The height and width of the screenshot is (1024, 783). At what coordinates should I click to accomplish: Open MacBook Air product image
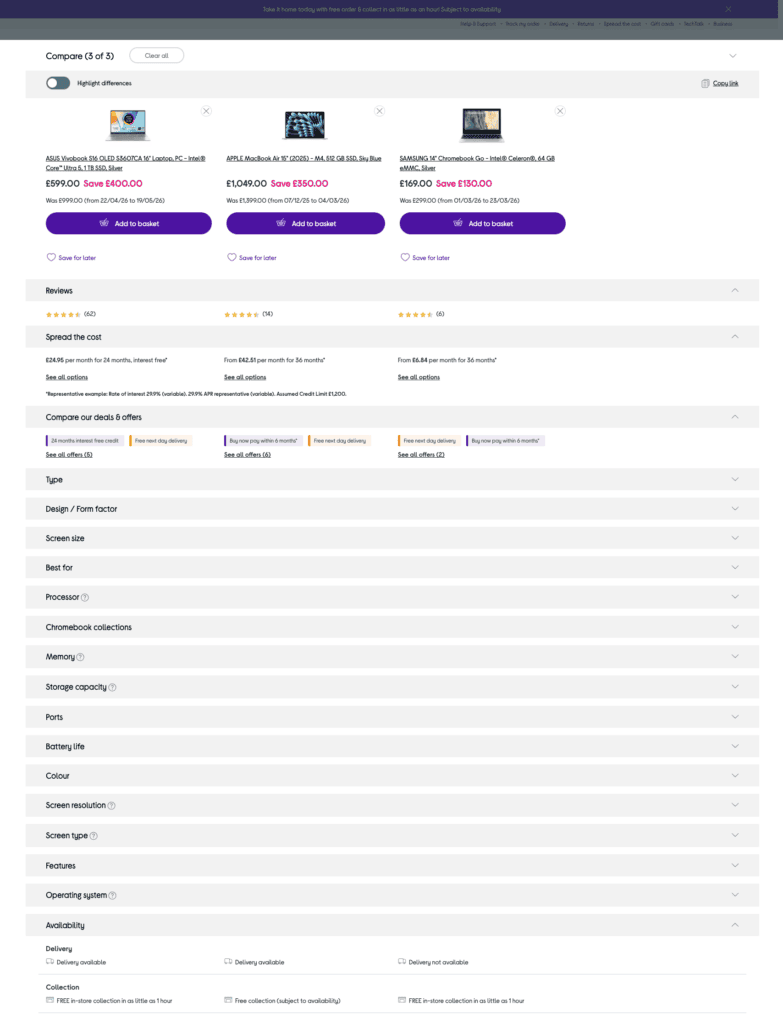coord(305,125)
